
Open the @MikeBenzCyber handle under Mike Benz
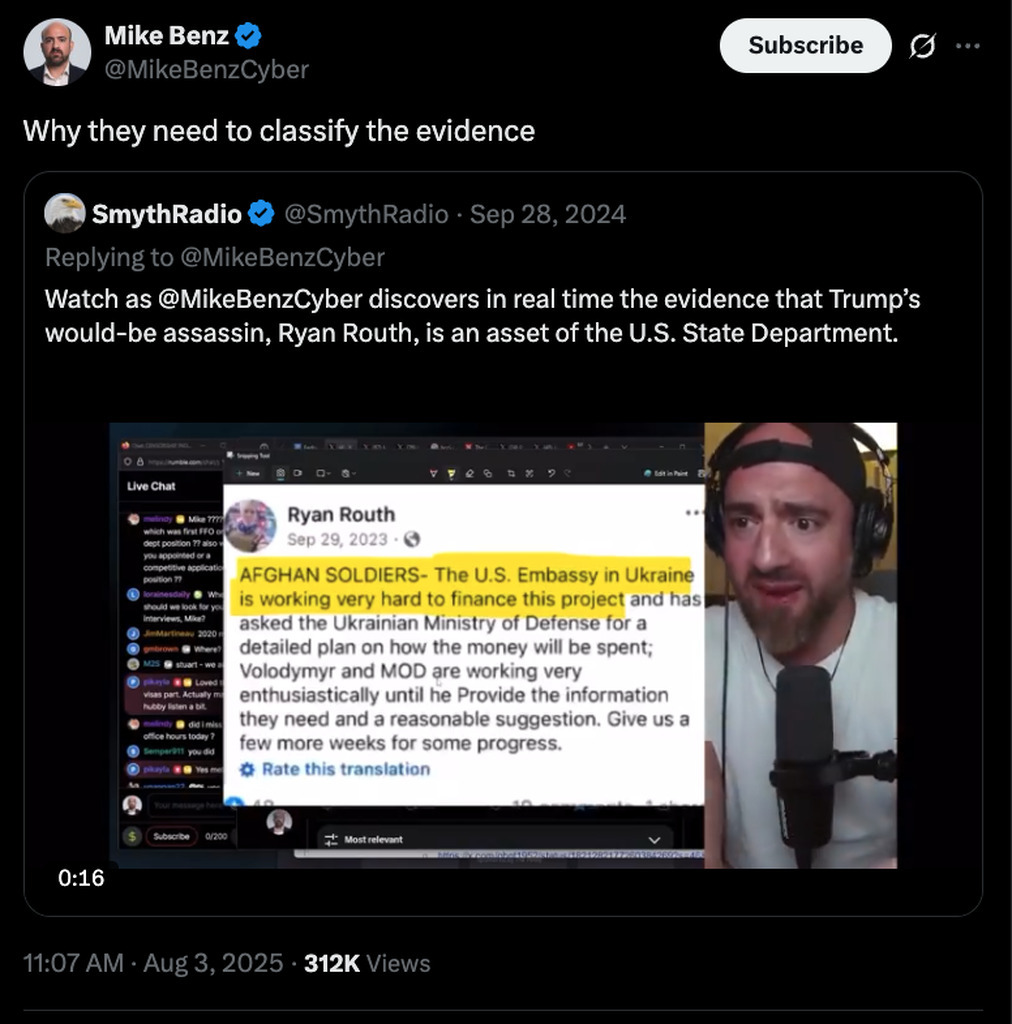(x=206, y=69)
